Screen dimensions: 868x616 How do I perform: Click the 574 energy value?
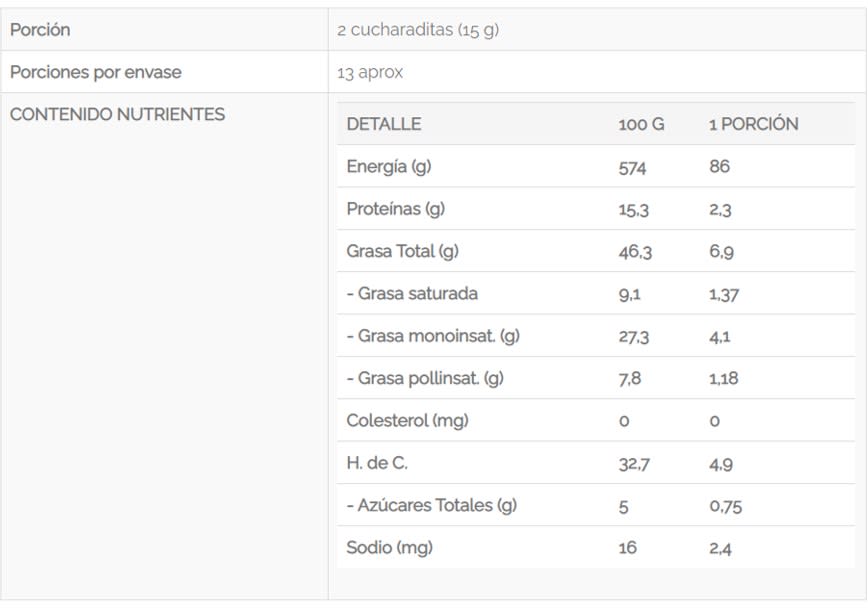tap(632, 167)
